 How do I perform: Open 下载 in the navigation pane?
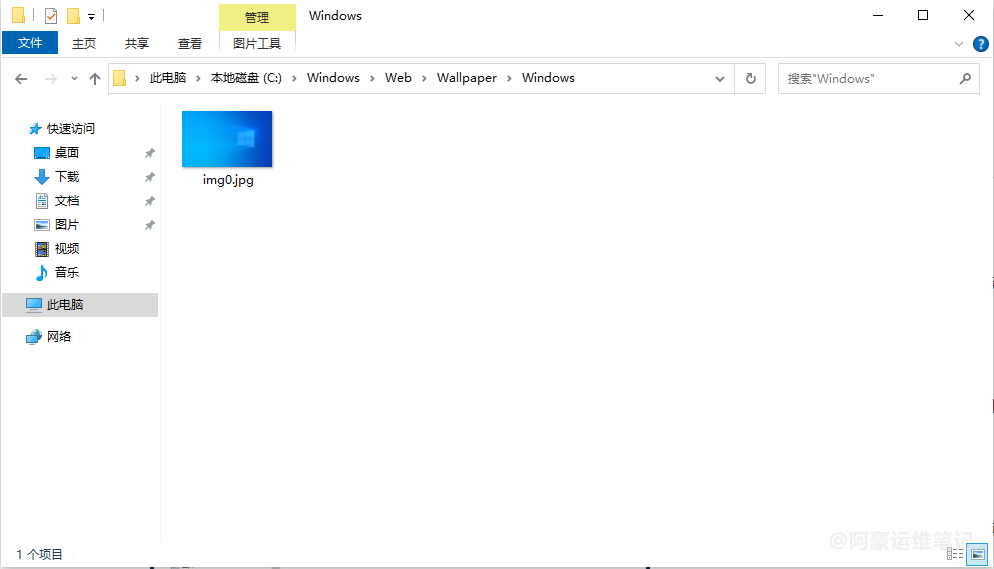pyautogui.click(x=67, y=177)
